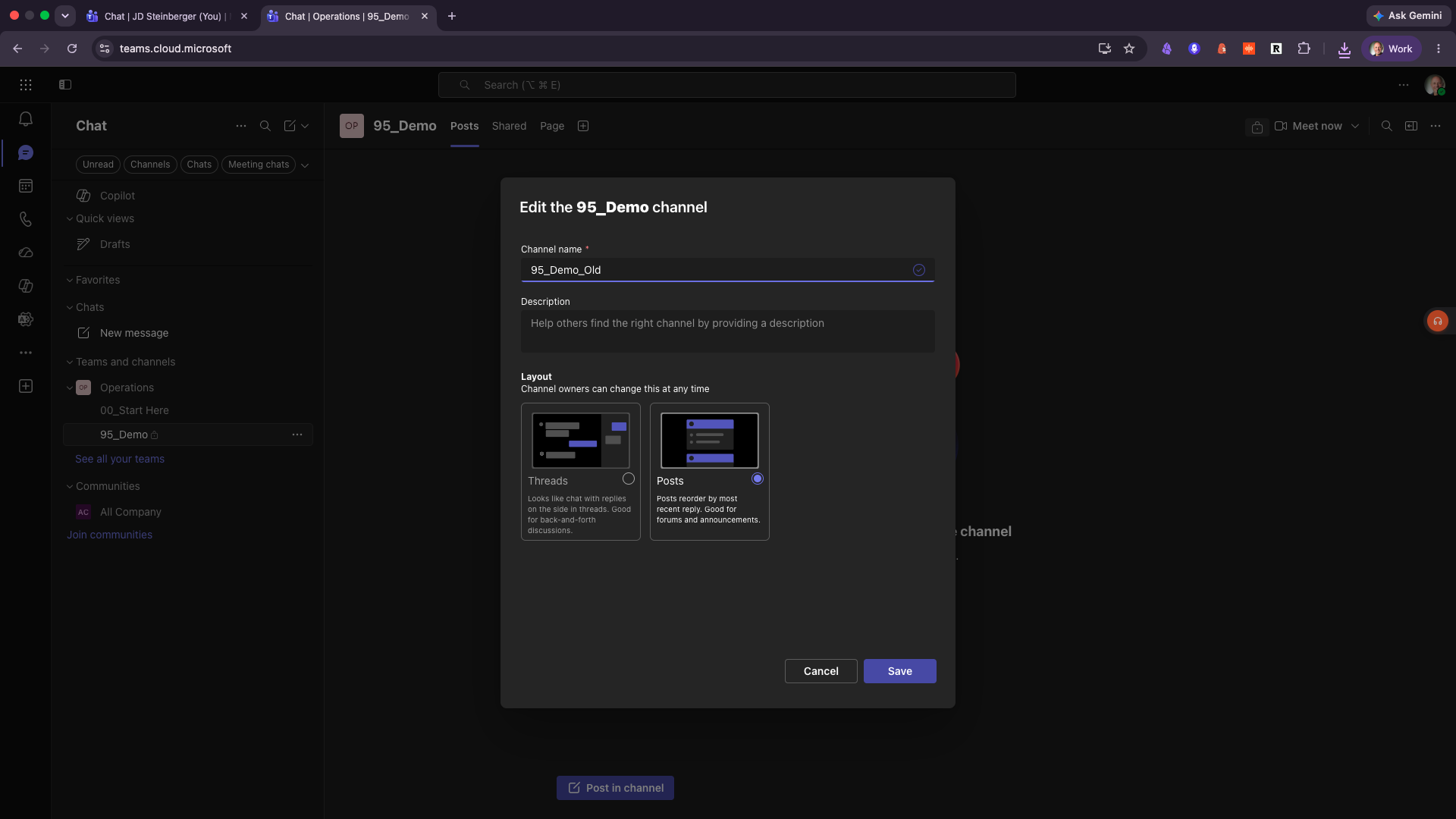
Task: Open the Activity bell icon
Action: (x=26, y=119)
